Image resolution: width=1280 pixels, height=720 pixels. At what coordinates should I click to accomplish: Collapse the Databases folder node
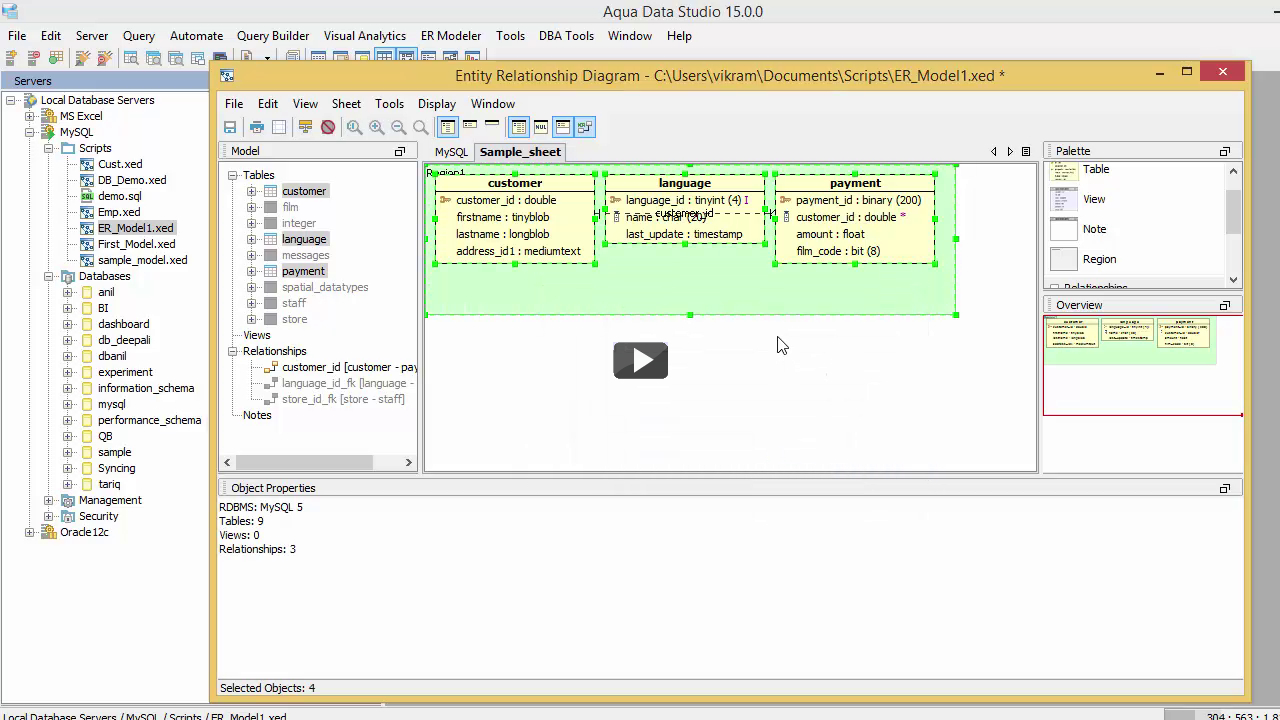(49, 276)
